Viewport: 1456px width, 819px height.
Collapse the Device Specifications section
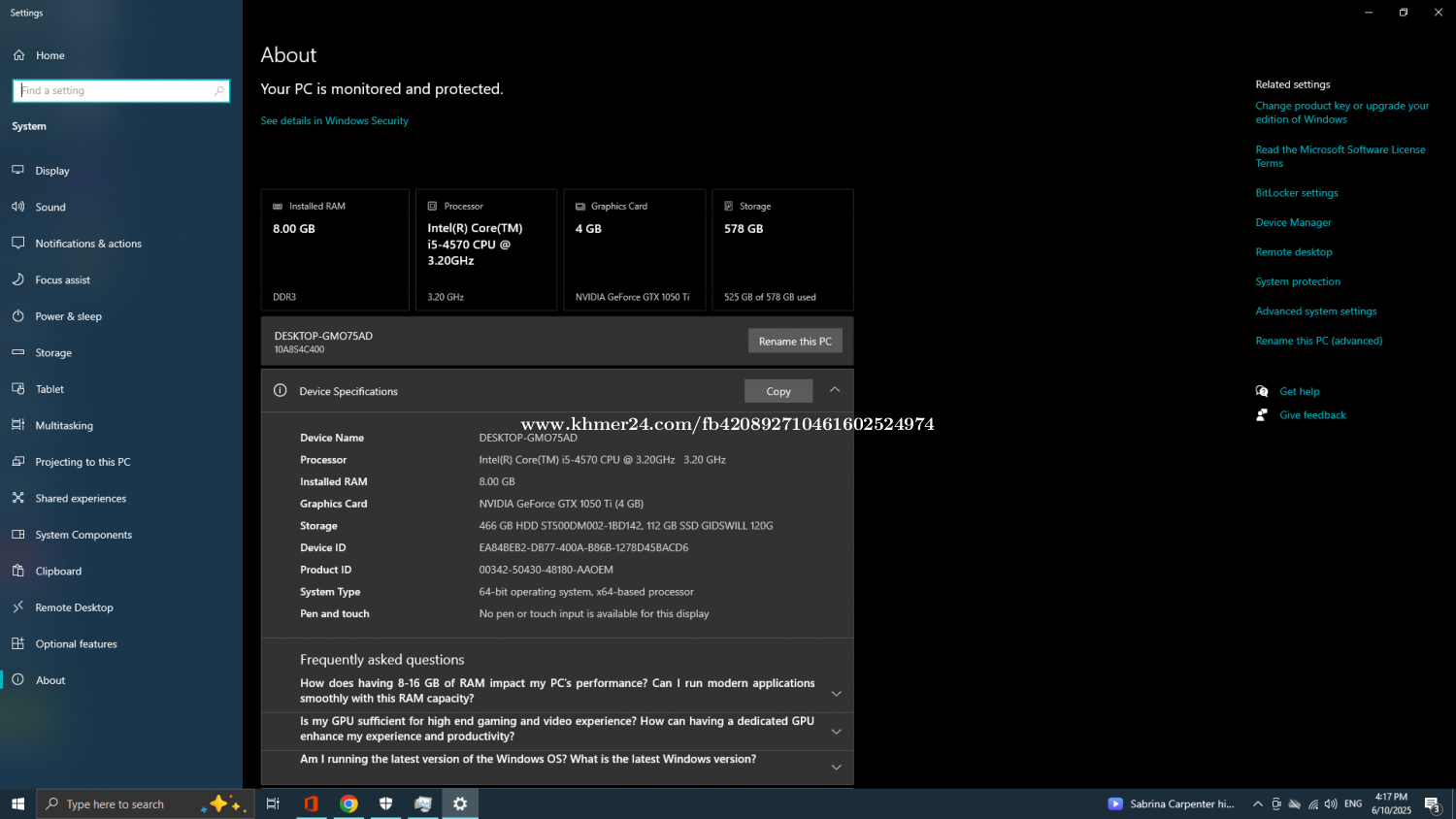point(835,390)
